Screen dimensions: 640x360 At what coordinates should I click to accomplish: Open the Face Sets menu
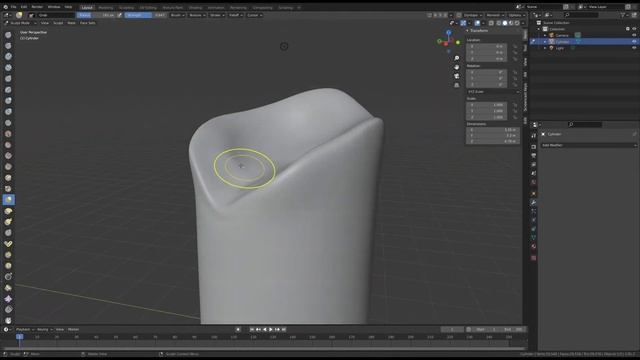88,23
